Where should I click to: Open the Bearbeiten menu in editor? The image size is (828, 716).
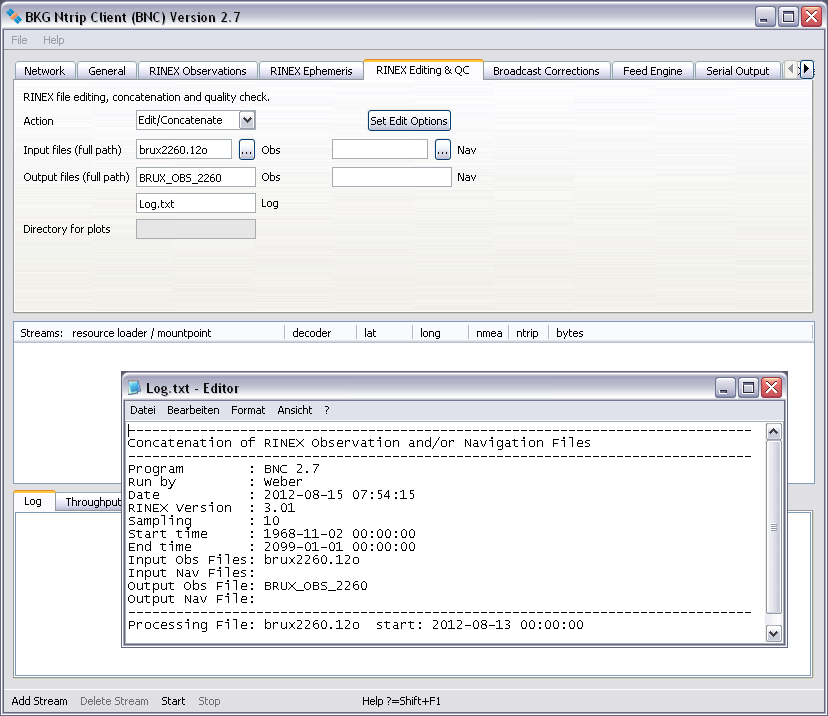193,410
